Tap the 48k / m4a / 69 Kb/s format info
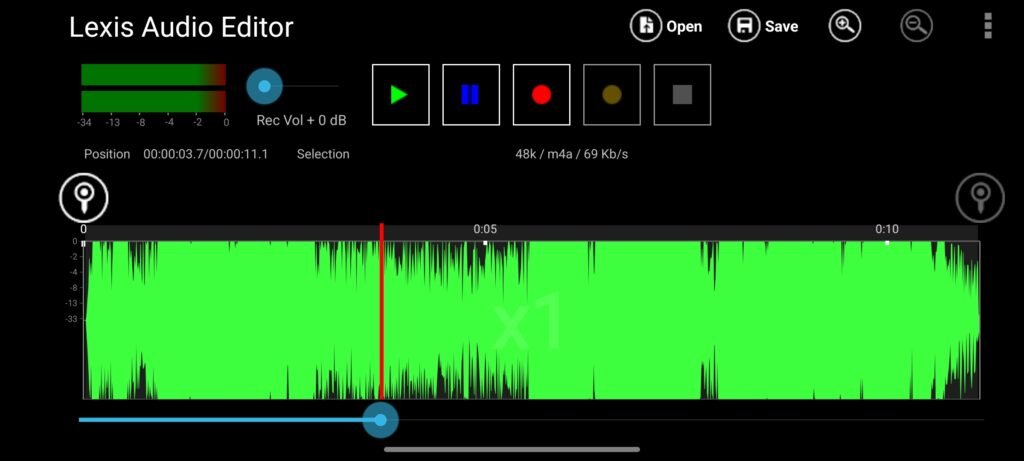Screen dimensions: 1024x461 [x=571, y=154]
